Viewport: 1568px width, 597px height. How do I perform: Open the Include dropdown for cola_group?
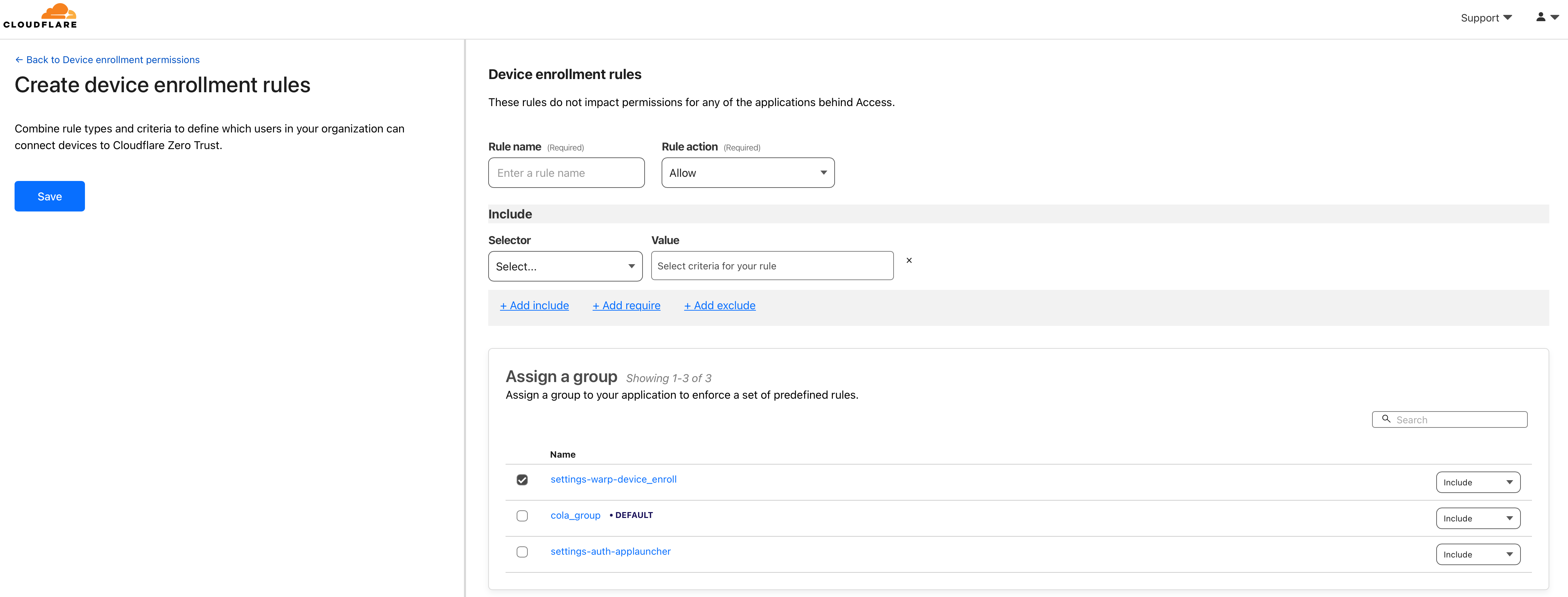point(1478,518)
